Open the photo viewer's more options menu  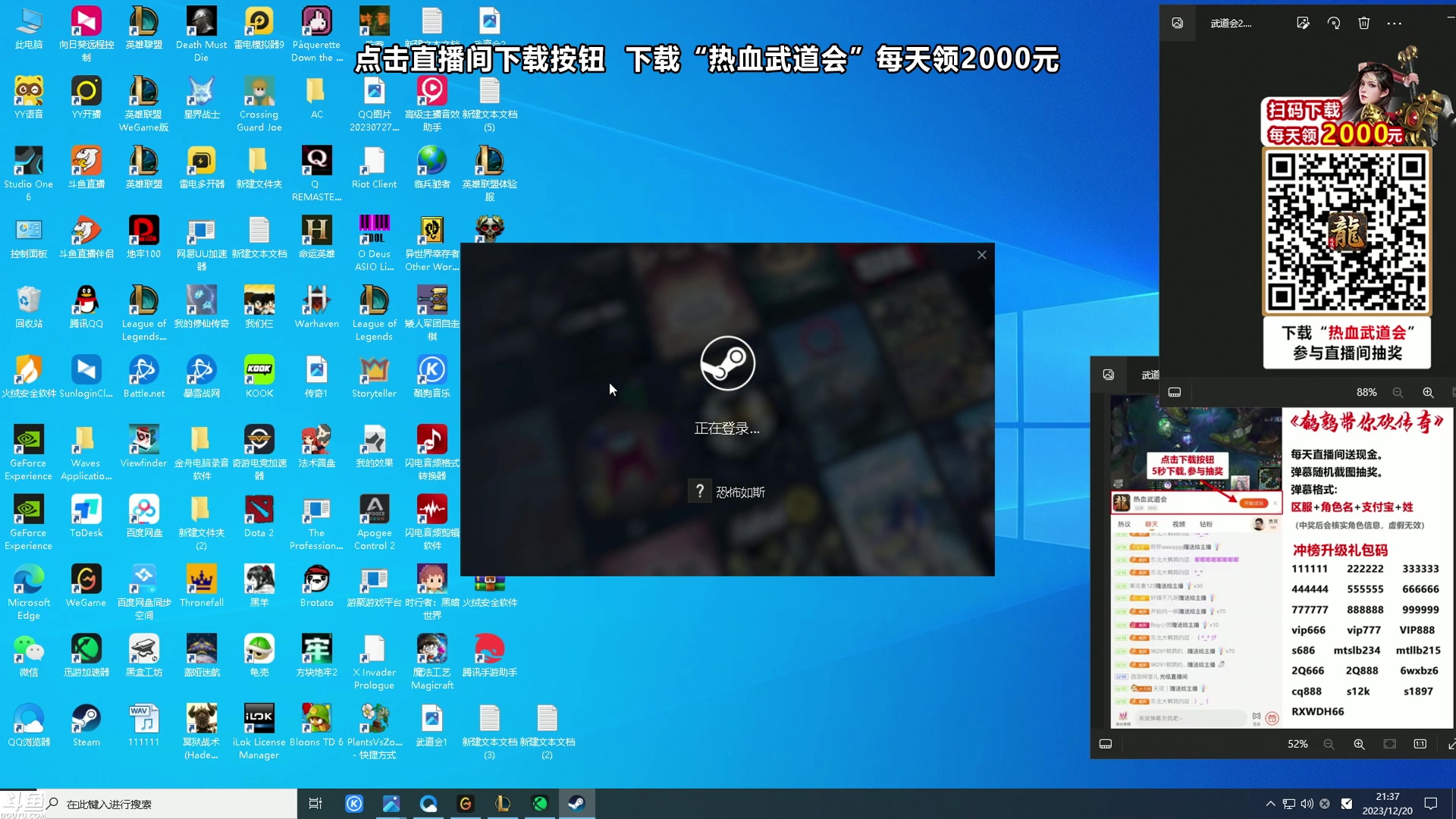point(1394,24)
